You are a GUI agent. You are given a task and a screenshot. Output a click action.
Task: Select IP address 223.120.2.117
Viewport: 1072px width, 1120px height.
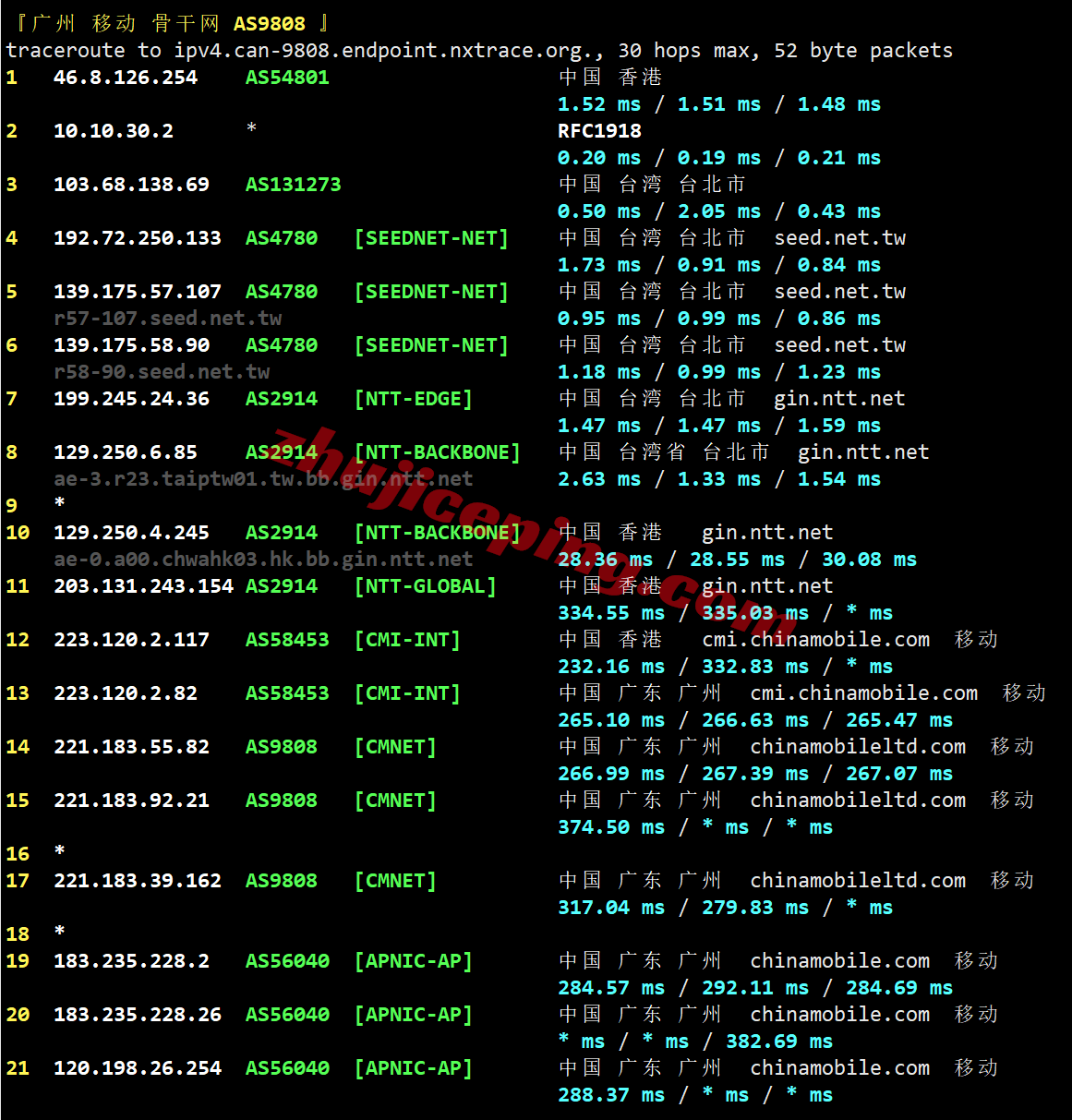pyautogui.click(x=132, y=640)
